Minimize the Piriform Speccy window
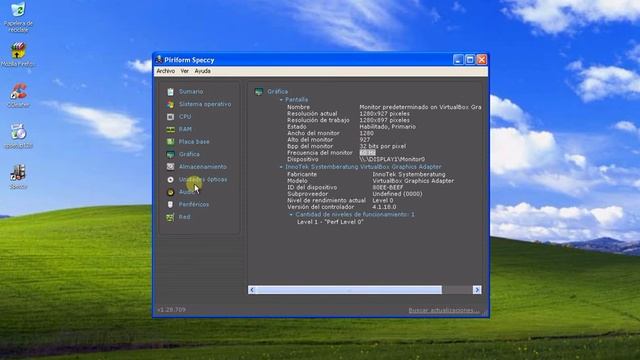The width and height of the screenshot is (640, 360). (x=458, y=60)
